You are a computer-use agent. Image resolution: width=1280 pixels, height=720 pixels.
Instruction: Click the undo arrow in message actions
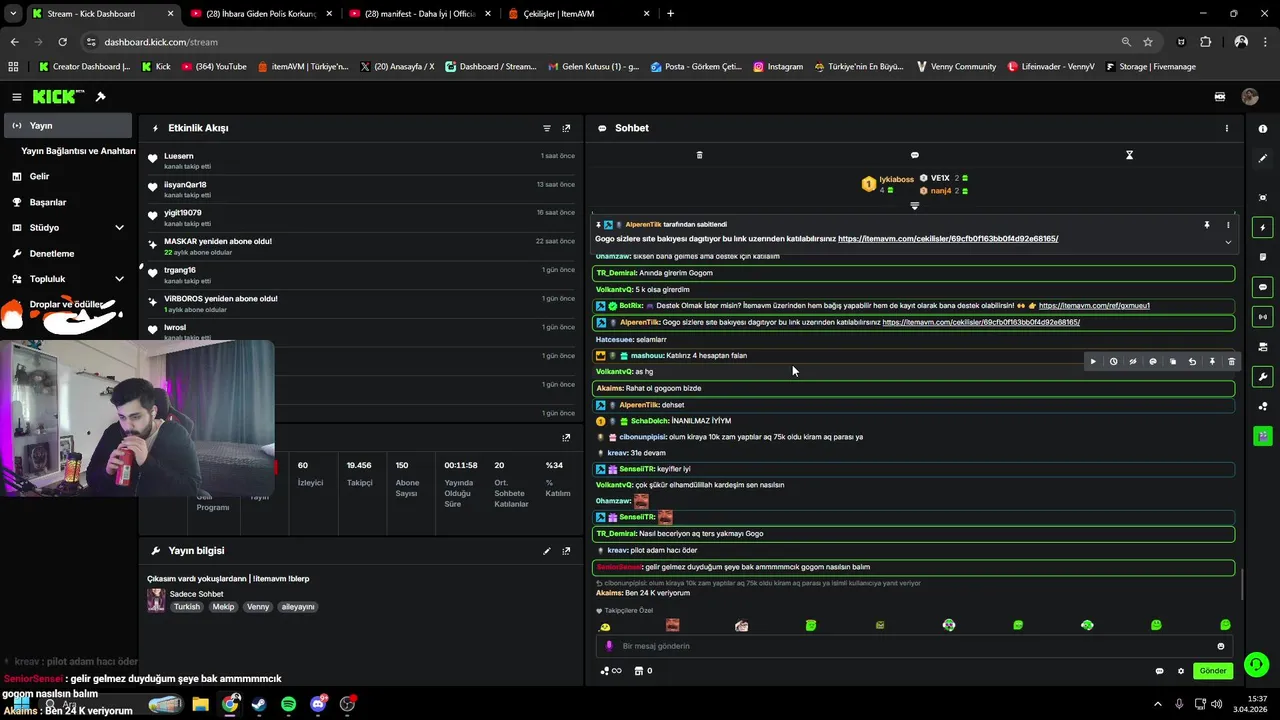pyautogui.click(x=1192, y=361)
